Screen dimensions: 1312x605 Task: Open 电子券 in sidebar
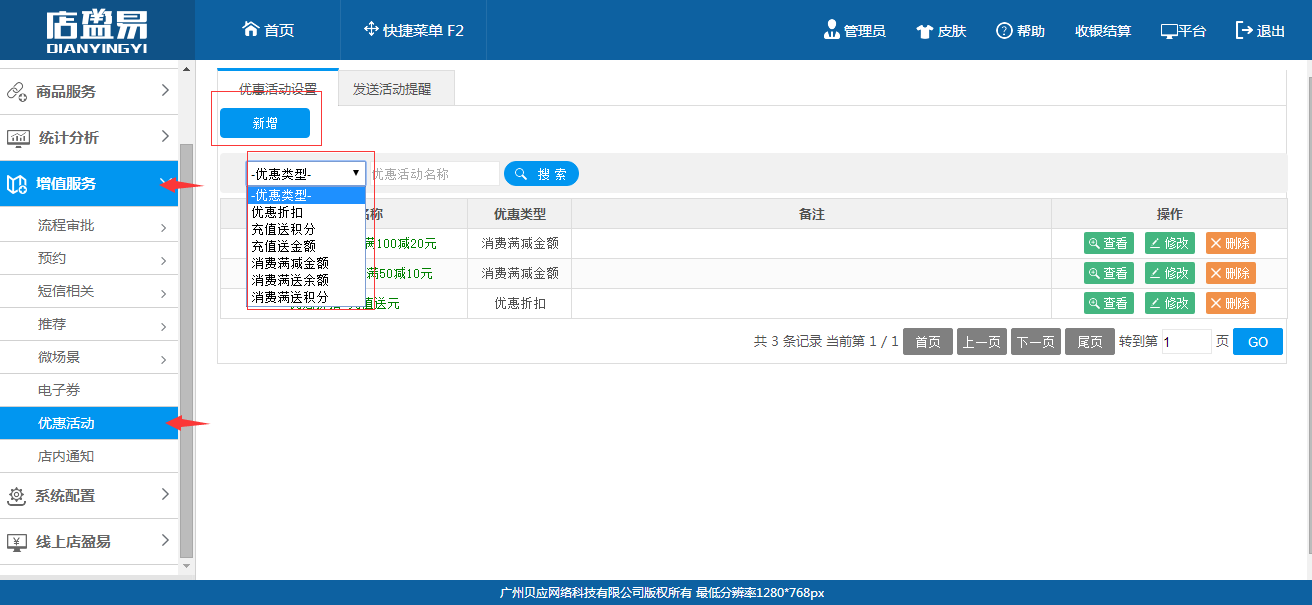[89, 391]
